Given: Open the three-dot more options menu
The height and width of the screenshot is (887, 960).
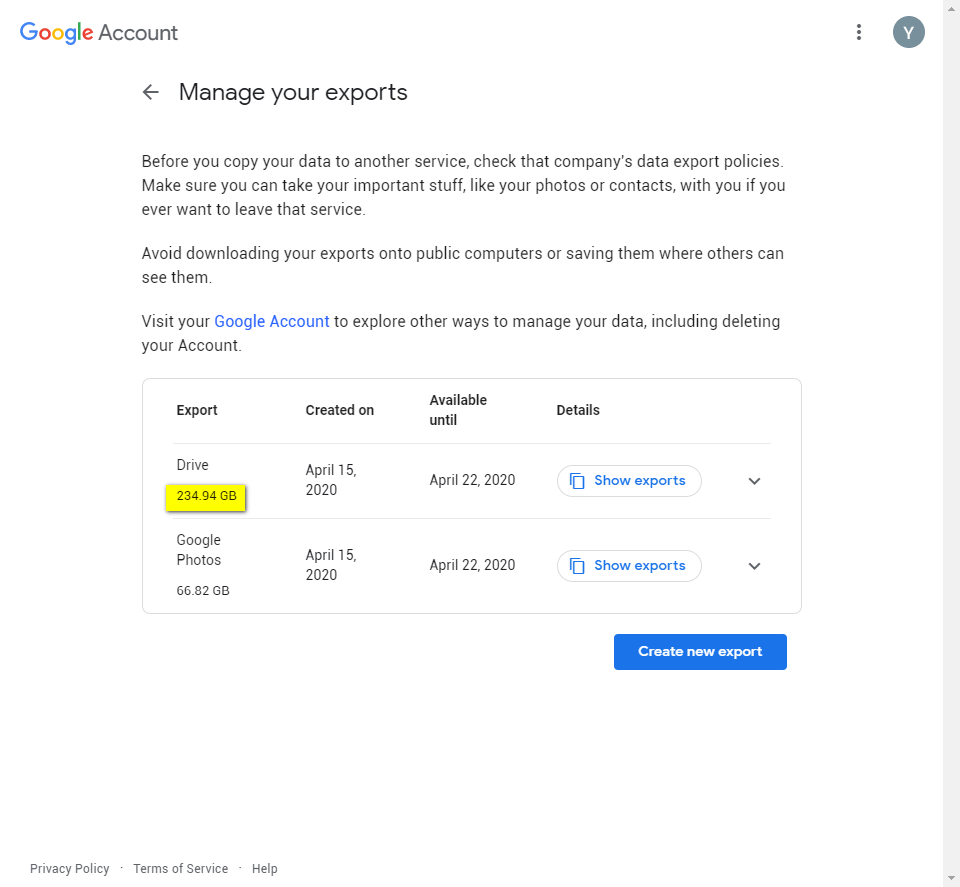Looking at the screenshot, I should coord(859,32).
